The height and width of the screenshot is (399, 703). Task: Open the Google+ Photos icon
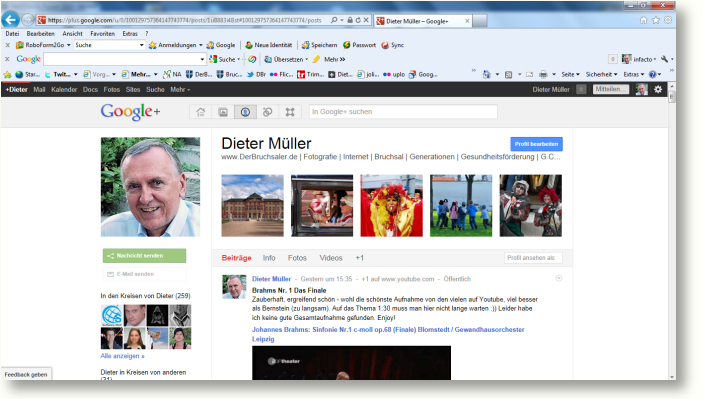[223, 112]
